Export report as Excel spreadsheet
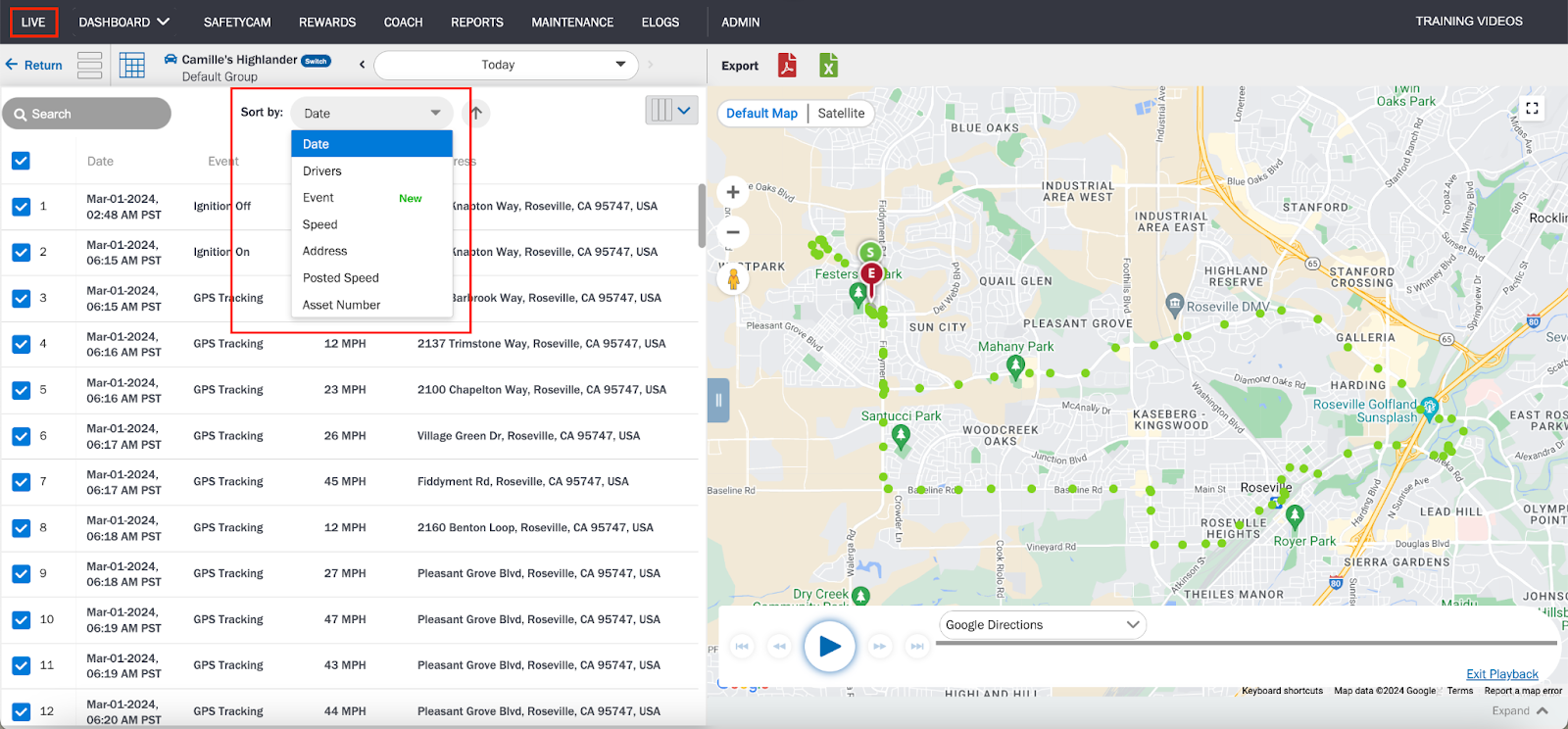The height and width of the screenshot is (729, 1568). coord(829,65)
